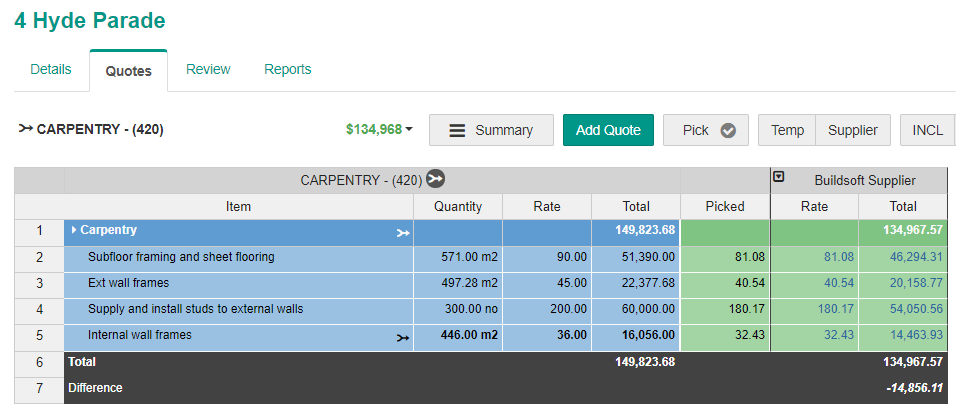
Task: Click the arrow icon in the Carpentry row
Action: pyautogui.click(x=402, y=232)
